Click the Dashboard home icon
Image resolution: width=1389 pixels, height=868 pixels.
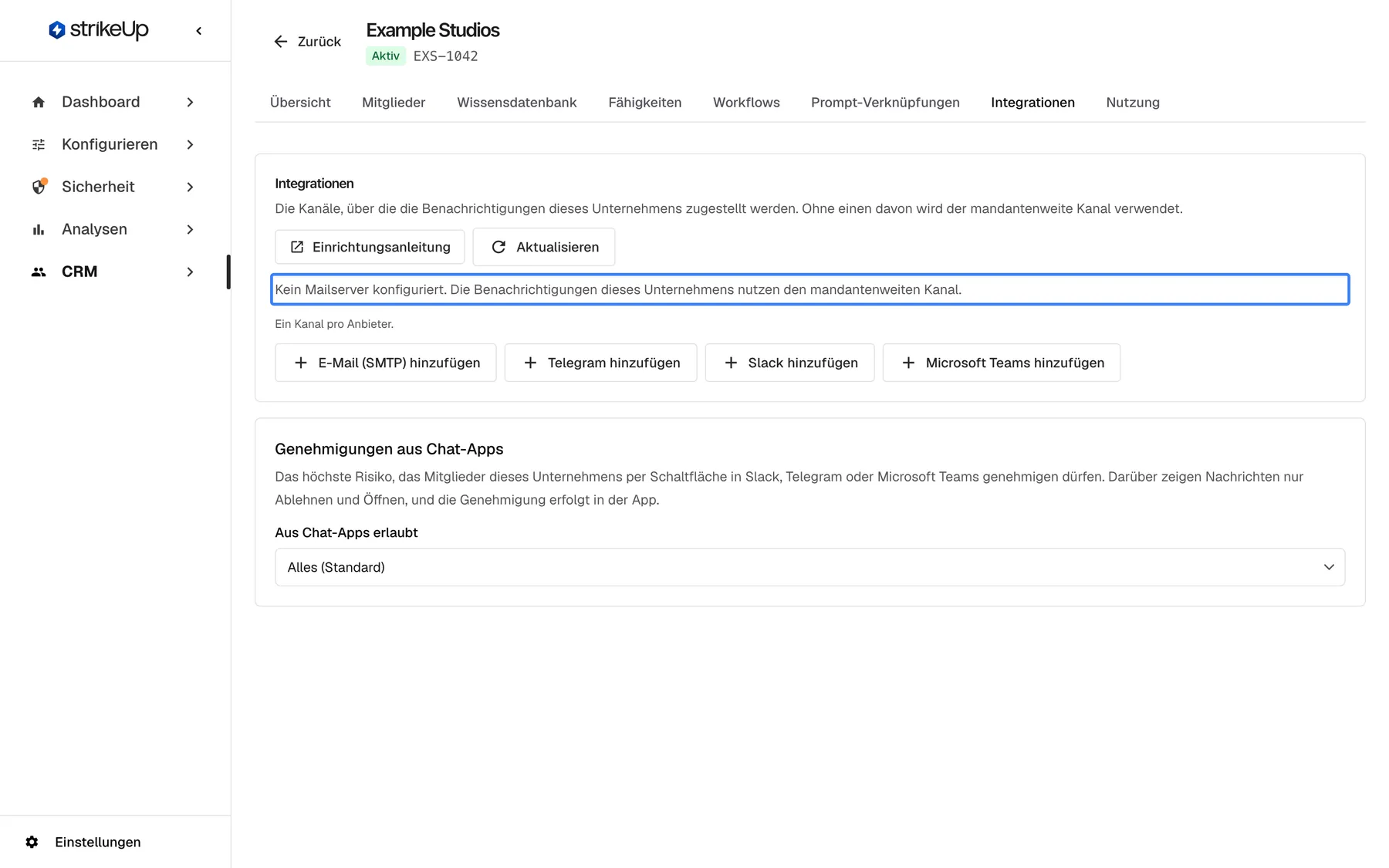pyautogui.click(x=39, y=102)
